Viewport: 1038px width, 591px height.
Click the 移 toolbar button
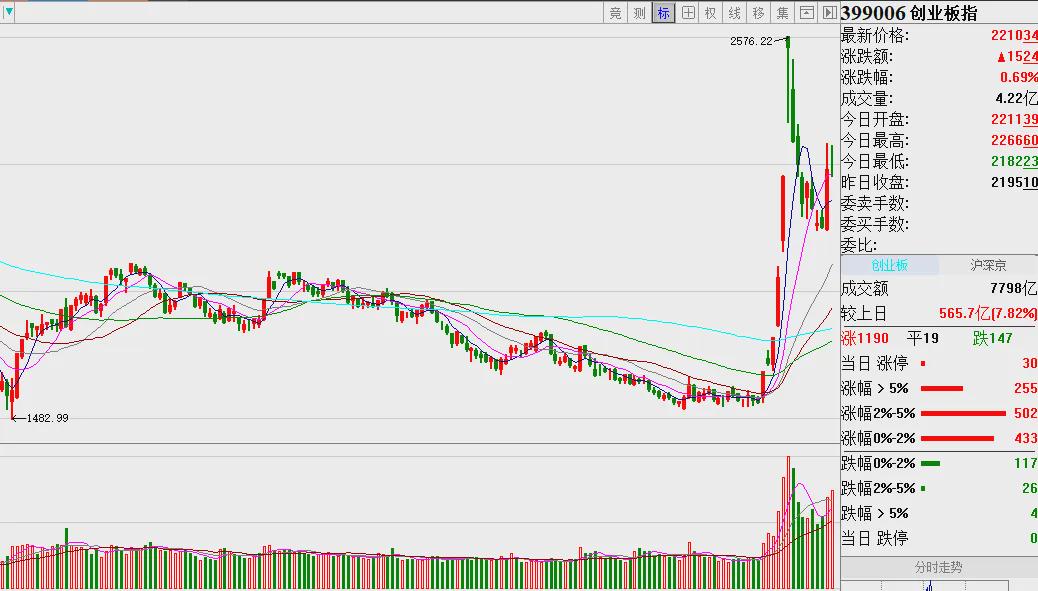(x=758, y=13)
